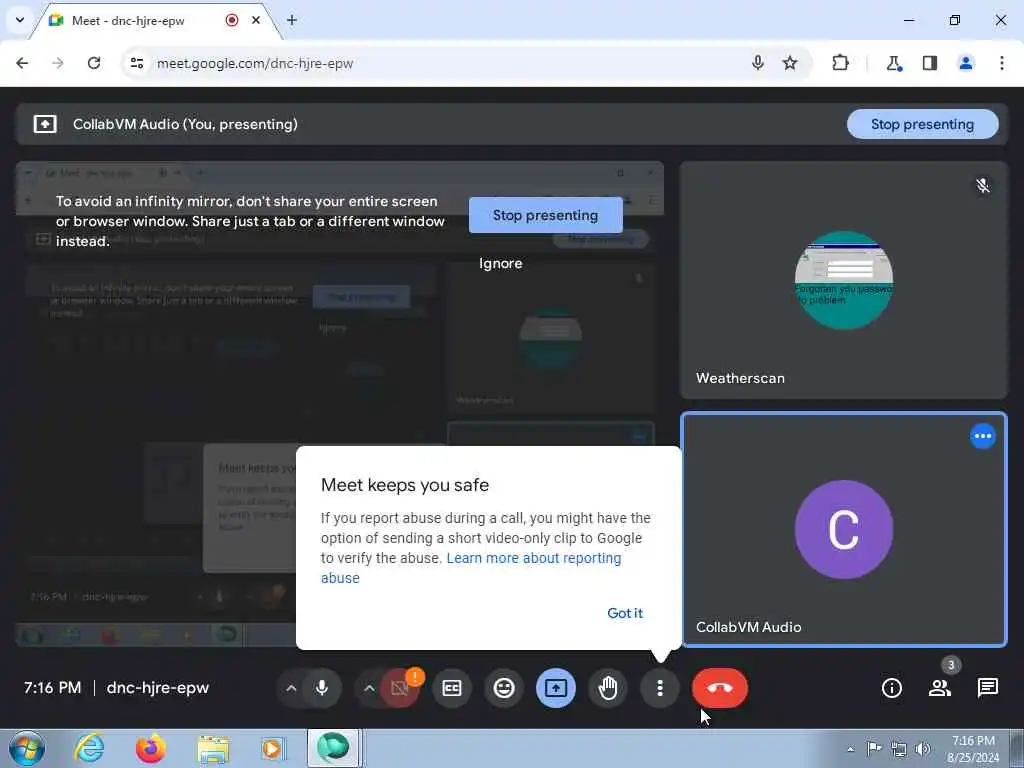Click the CollabVM Audio purple avatar
The image size is (1024, 768).
click(844, 530)
